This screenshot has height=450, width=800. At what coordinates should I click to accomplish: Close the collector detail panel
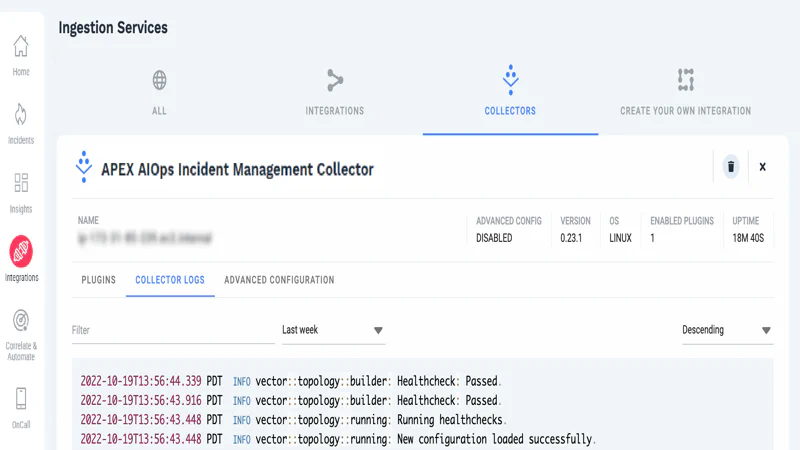[762, 167]
